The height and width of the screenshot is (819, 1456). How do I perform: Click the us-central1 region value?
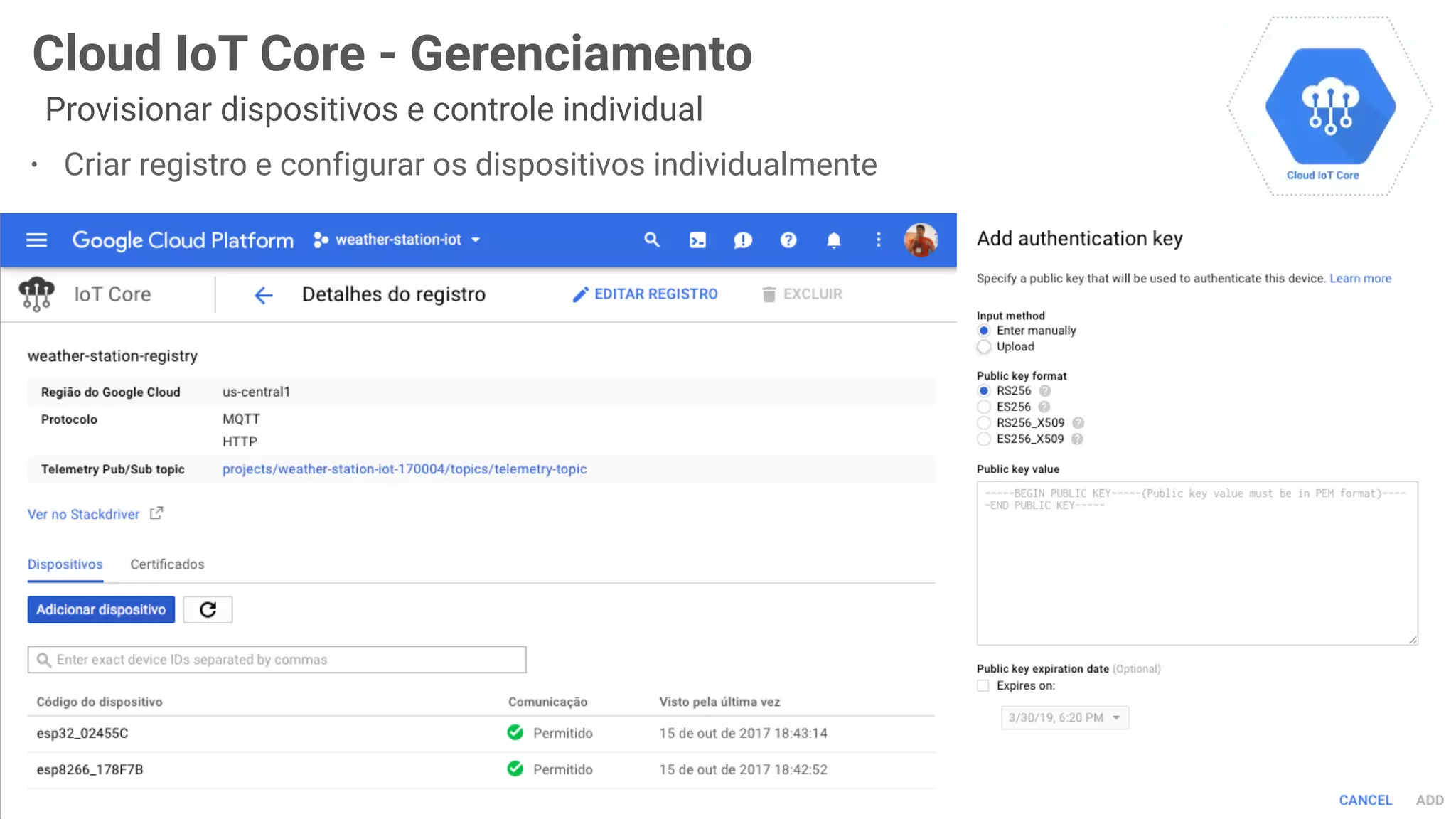tap(256, 392)
